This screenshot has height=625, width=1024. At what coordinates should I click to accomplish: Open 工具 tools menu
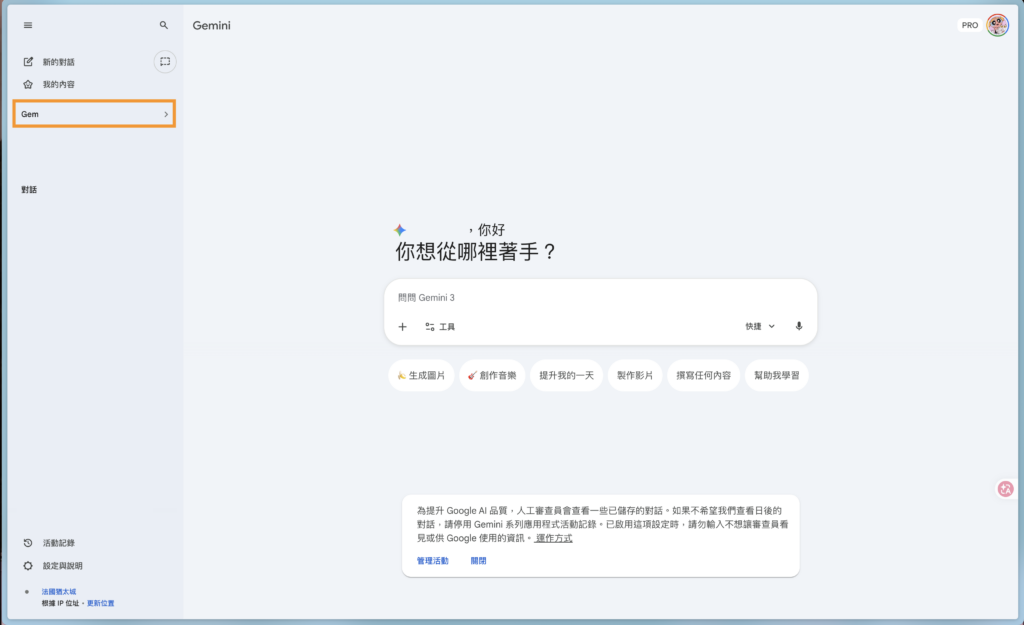click(440, 326)
